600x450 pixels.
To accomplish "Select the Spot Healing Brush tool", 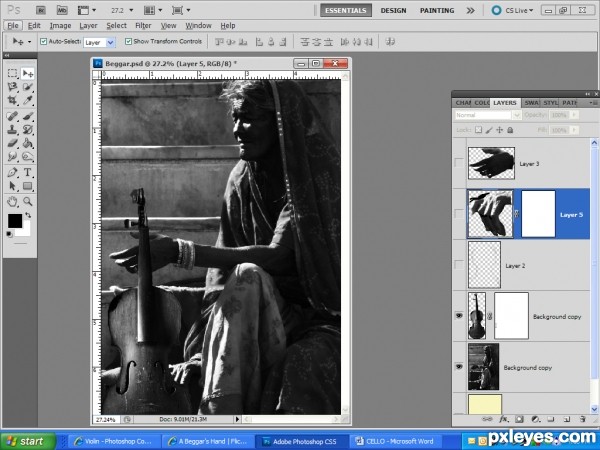I will coord(13,116).
